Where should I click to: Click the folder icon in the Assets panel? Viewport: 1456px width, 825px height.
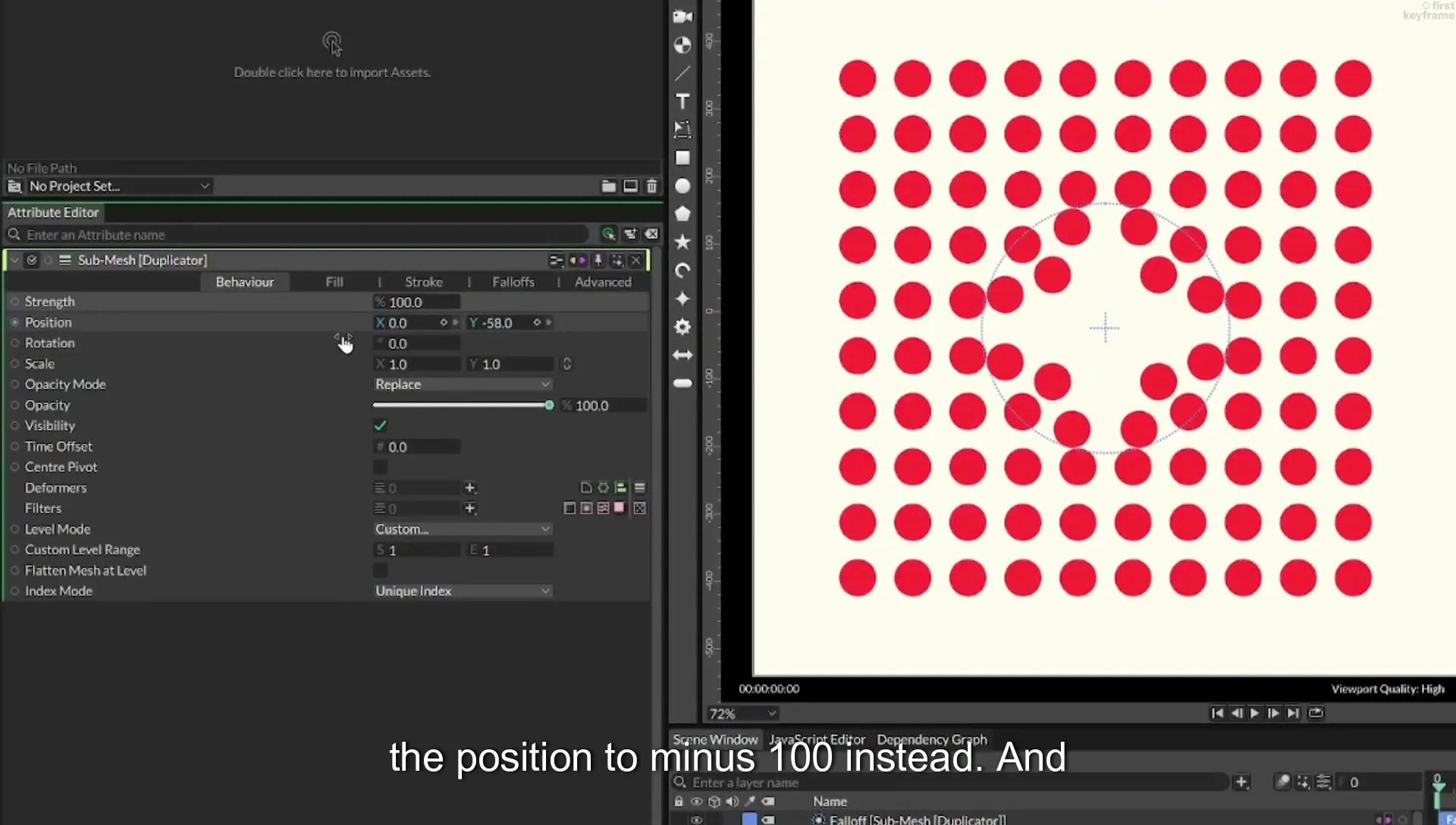click(x=608, y=186)
